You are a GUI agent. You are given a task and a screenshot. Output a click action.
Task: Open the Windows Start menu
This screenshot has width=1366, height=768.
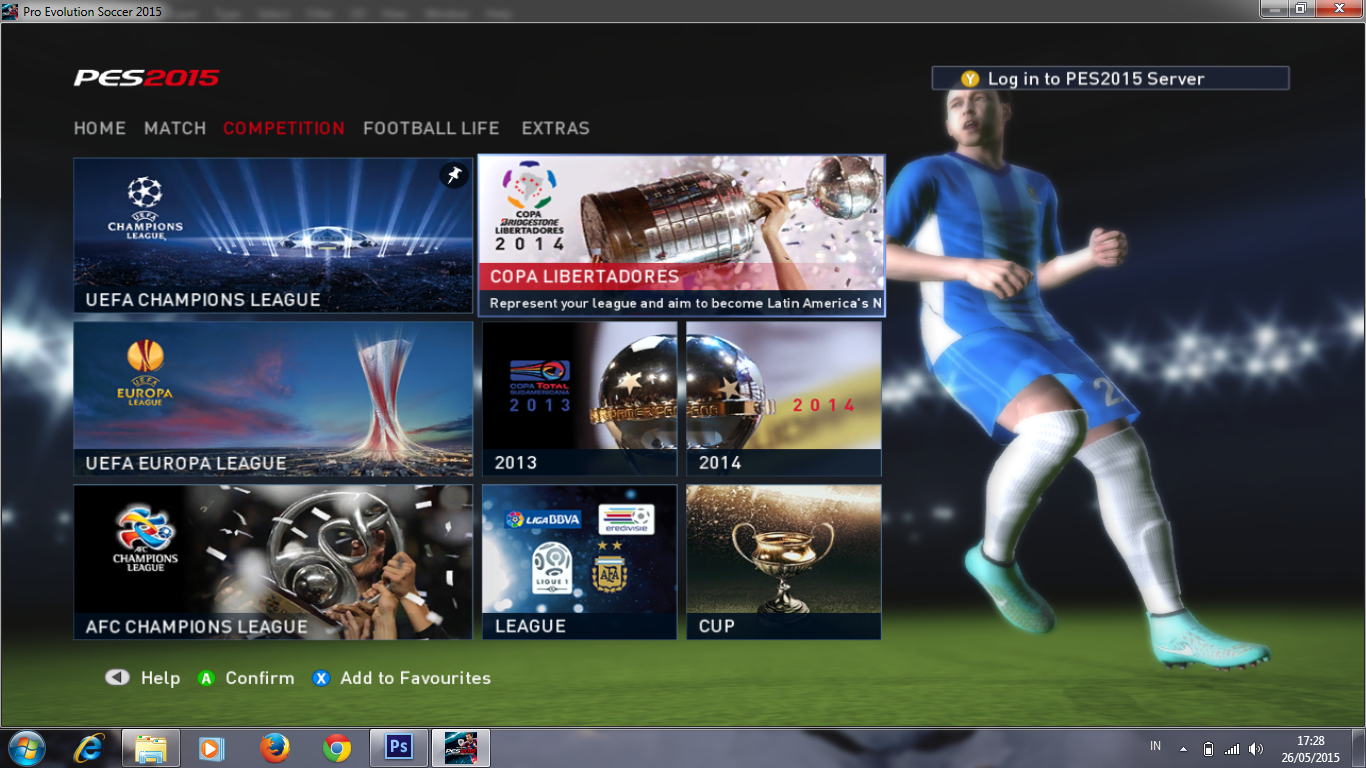coord(26,748)
